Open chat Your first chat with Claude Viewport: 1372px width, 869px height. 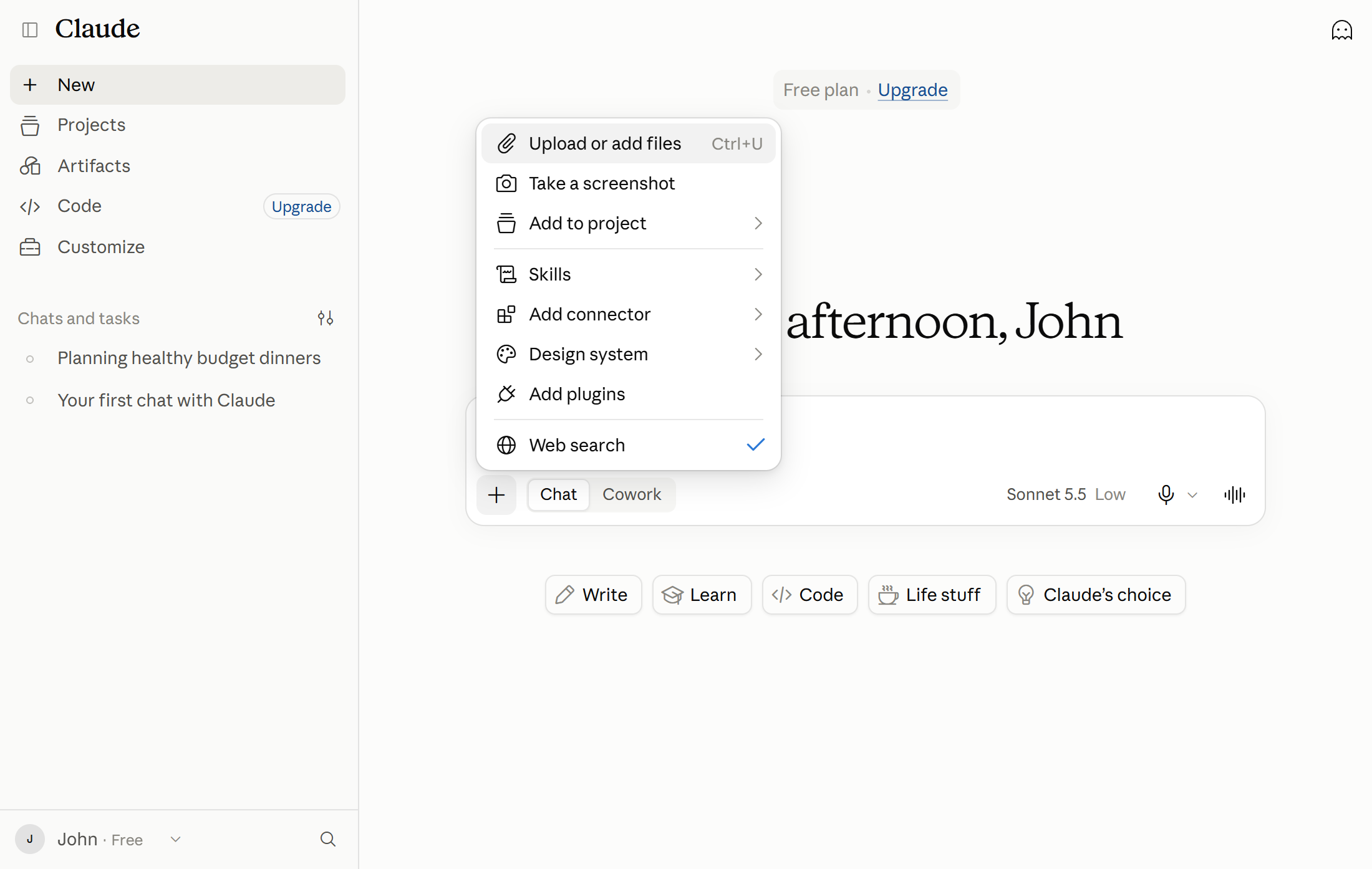pyautogui.click(x=178, y=400)
